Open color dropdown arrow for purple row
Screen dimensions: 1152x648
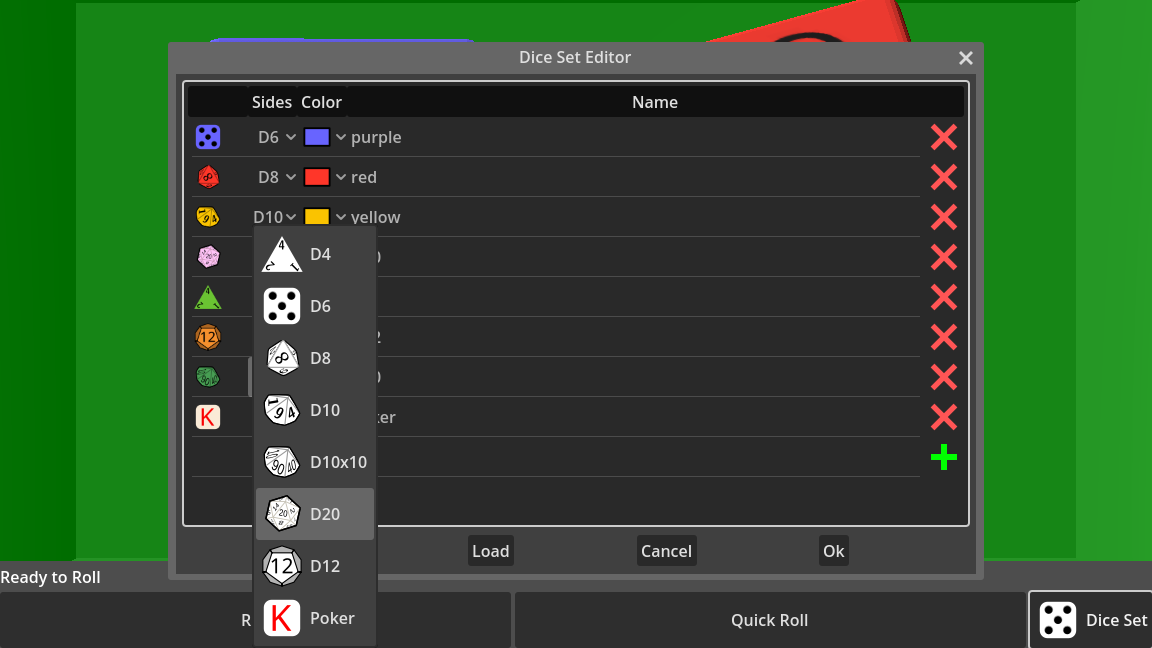point(341,137)
